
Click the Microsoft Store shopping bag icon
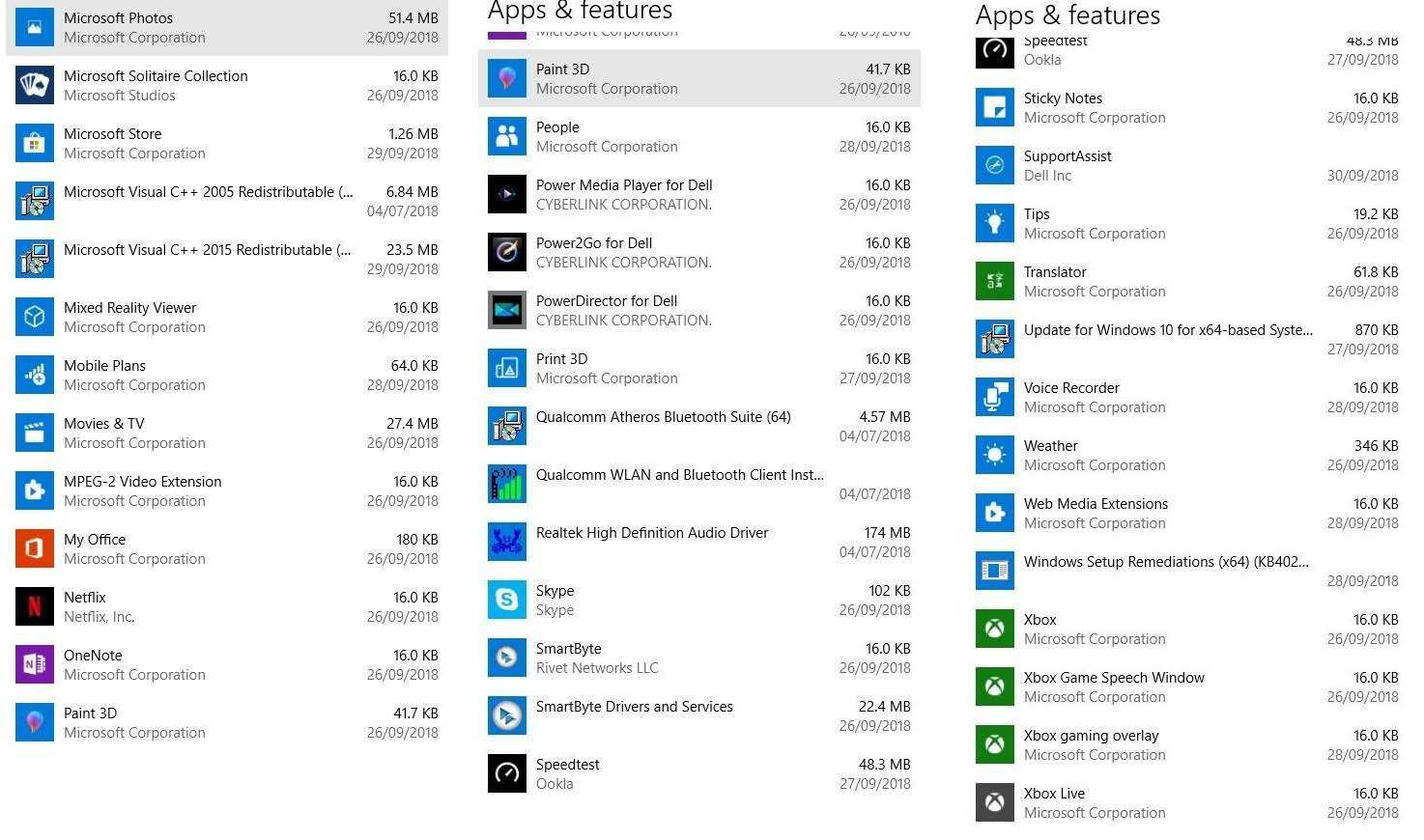(35, 143)
